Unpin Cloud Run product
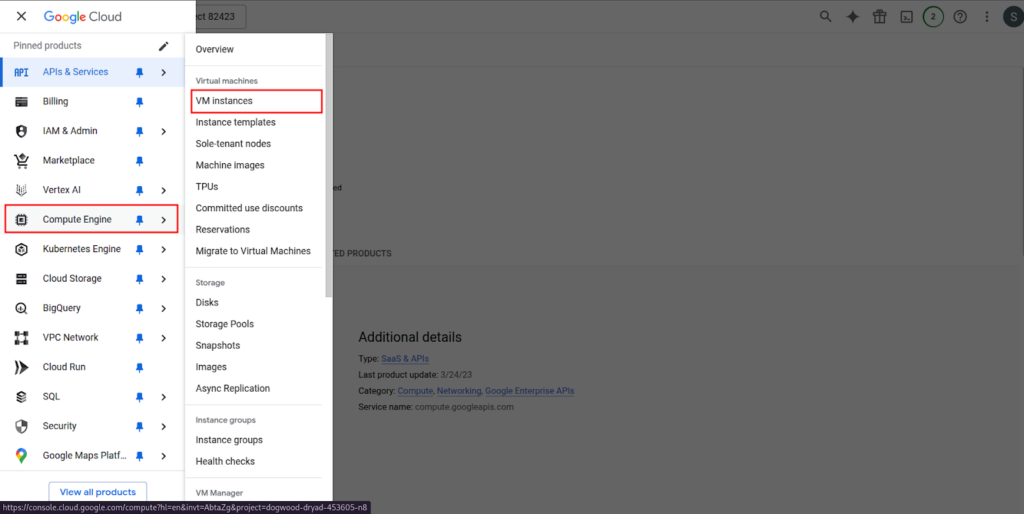 (139, 368)
